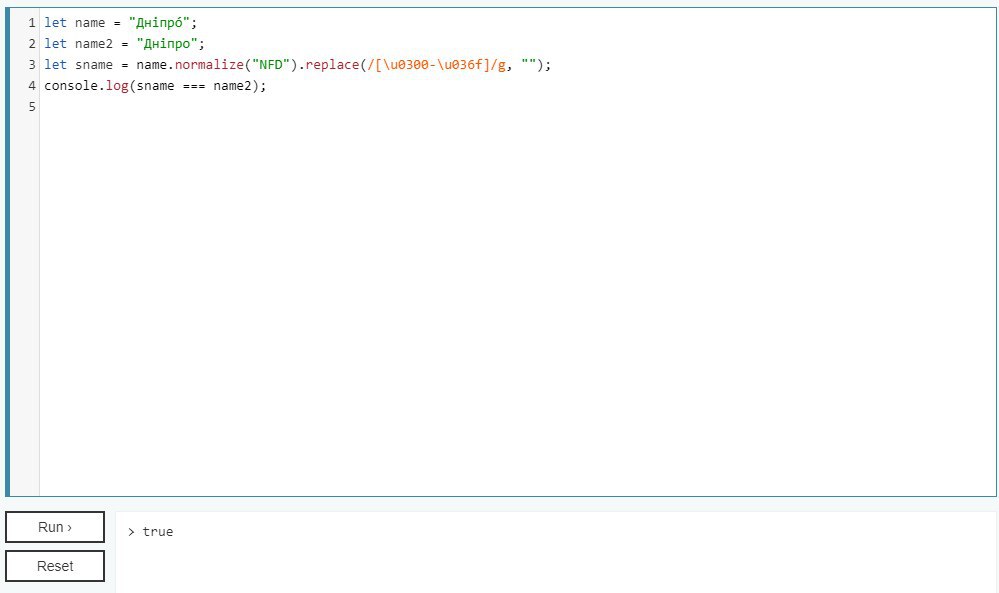Click line number 4 in the gutter
This screenshot has height=593, width=999.
click(x=32, y=86)
